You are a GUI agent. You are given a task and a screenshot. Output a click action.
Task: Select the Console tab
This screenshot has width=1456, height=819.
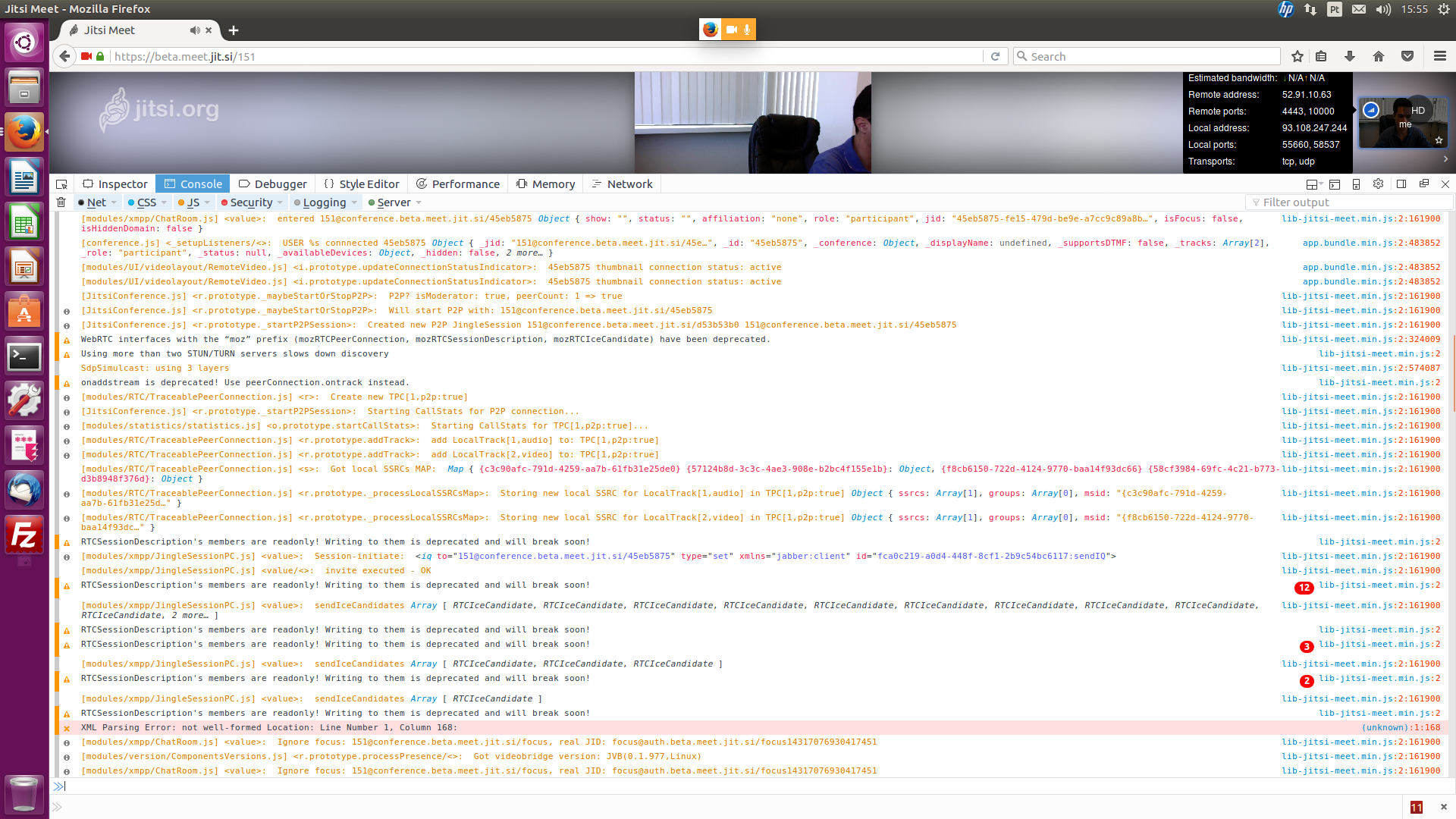[193, 184]
